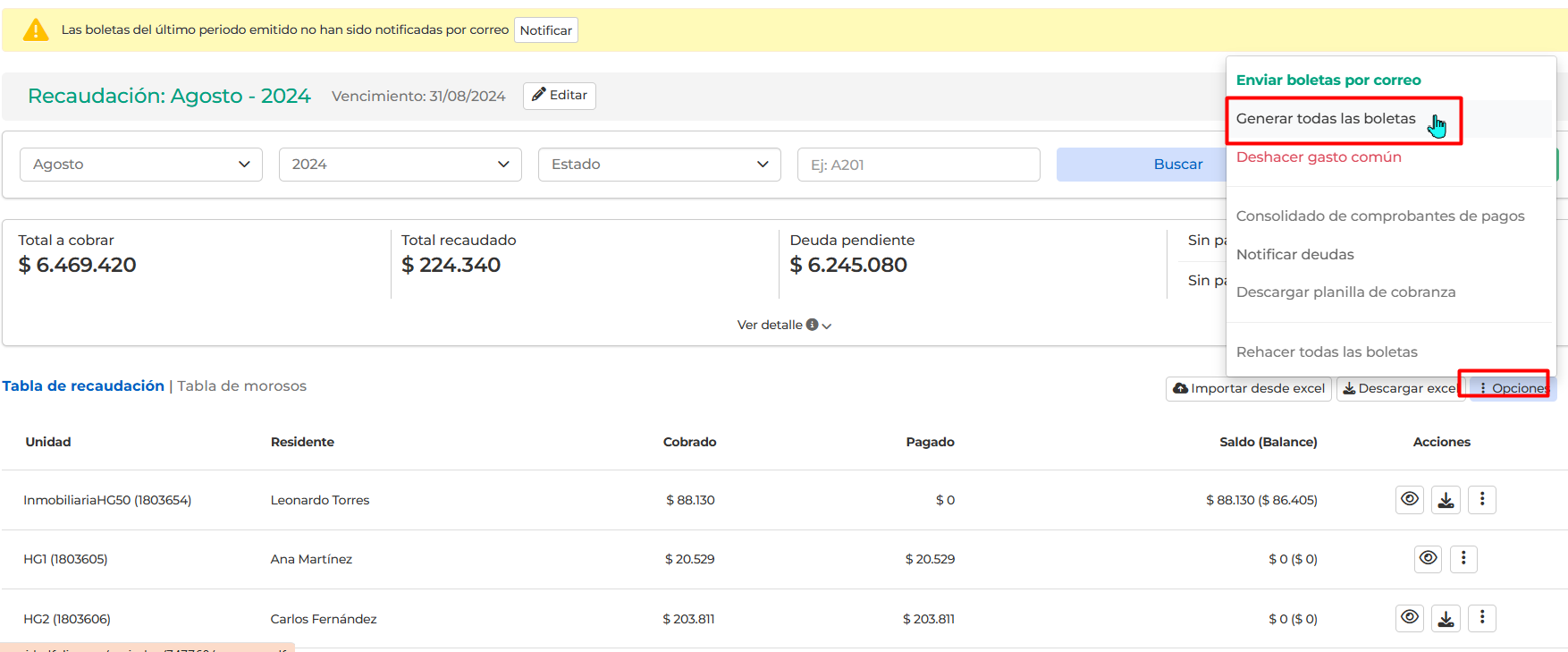Viewport: 1568px width, 652px height.
Task: Click the eye icon for Leonardo Torres
Action: click(x=1410, y=499)
